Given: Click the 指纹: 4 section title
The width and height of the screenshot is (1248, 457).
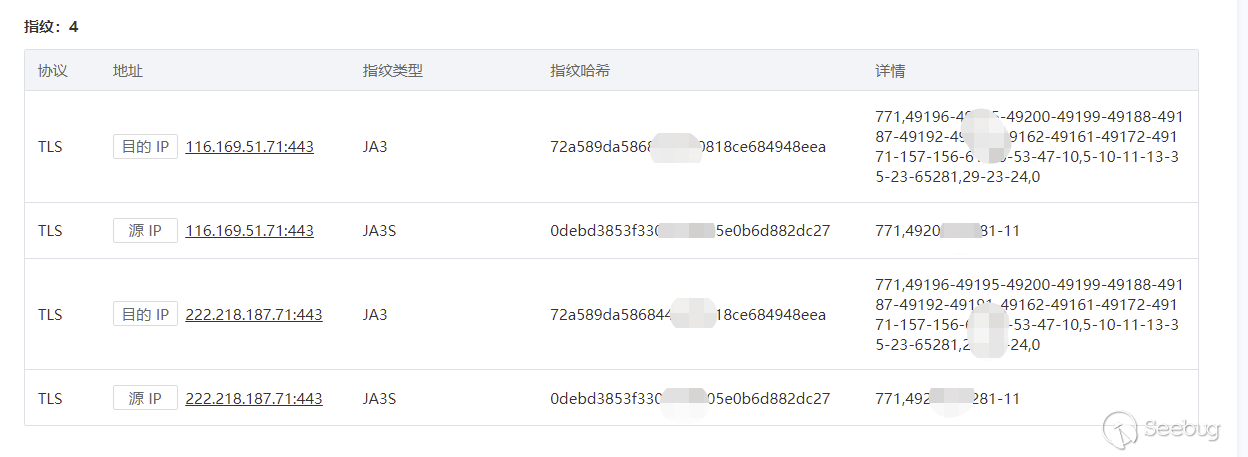Looking at the screenshot, I should click(51, 27).
